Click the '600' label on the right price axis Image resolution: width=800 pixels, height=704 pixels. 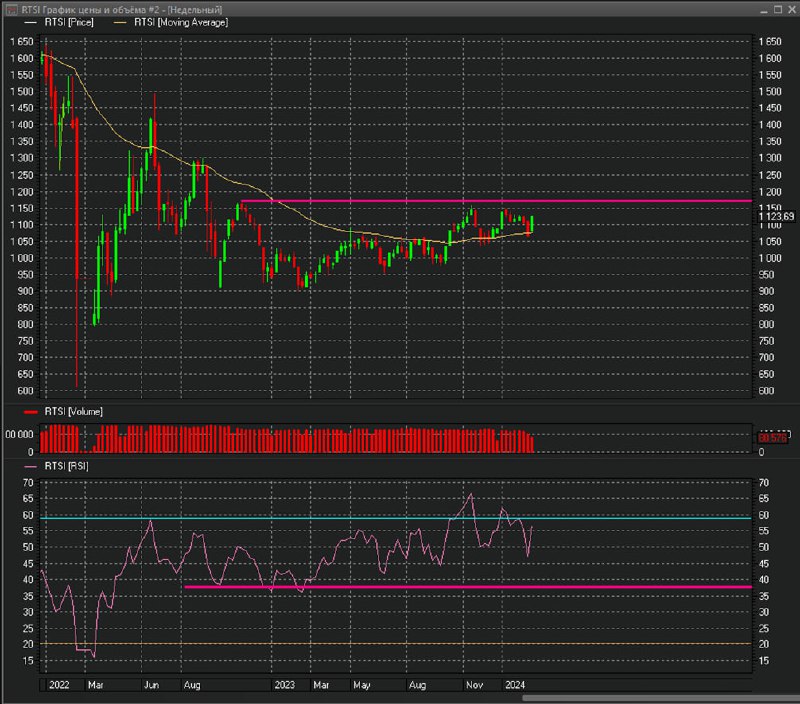click(x=766, y=391)
